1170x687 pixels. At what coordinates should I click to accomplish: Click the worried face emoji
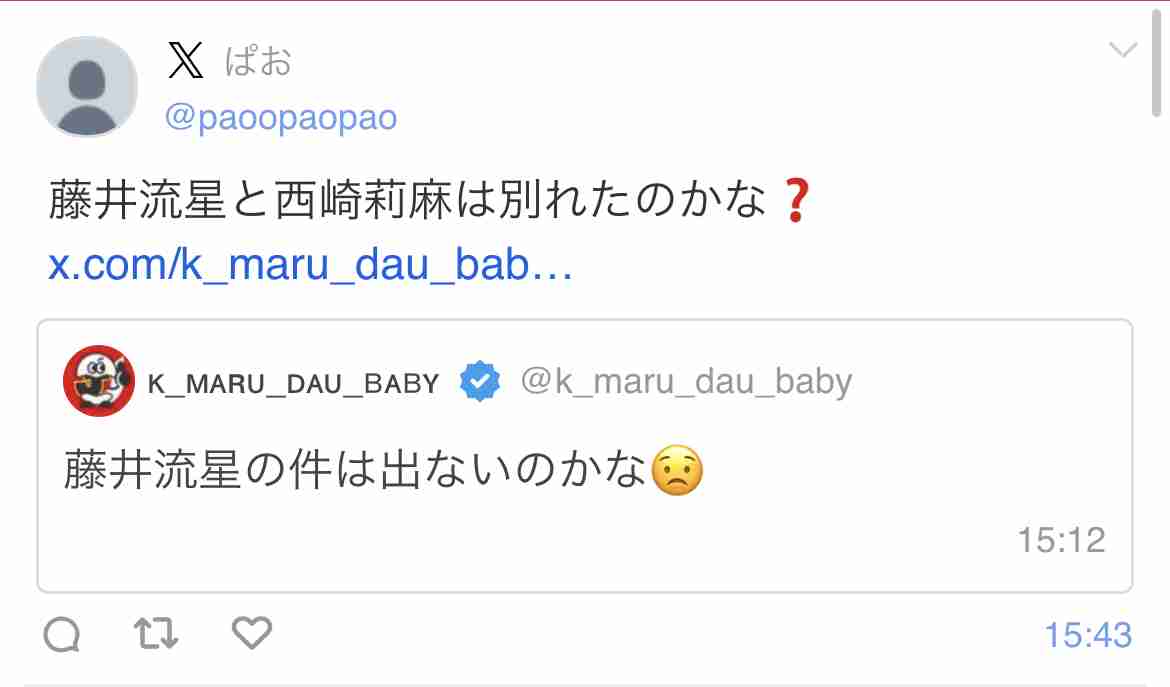pyautogui.click(x=678, y=471)
